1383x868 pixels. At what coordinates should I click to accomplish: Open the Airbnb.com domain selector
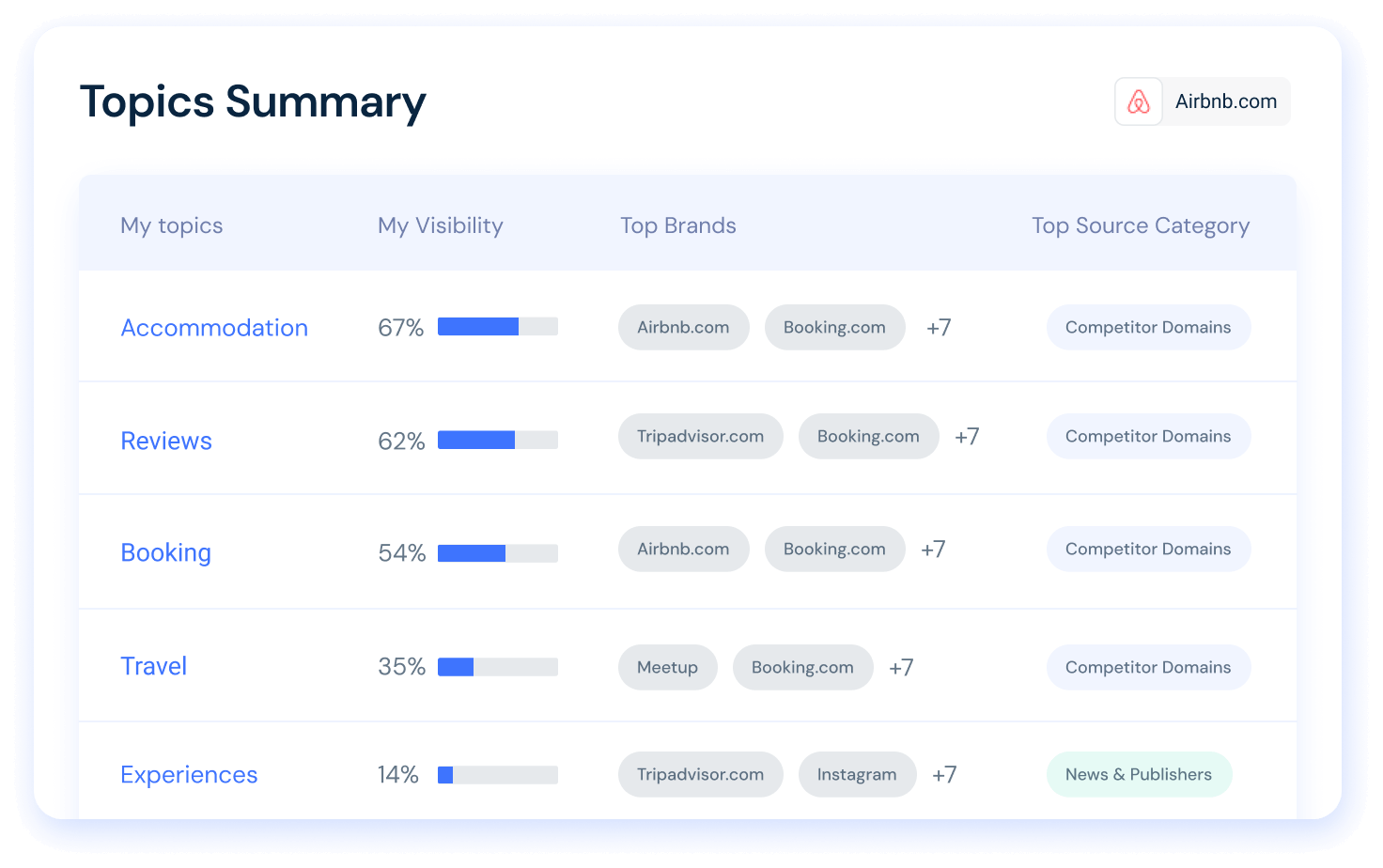1225,101
